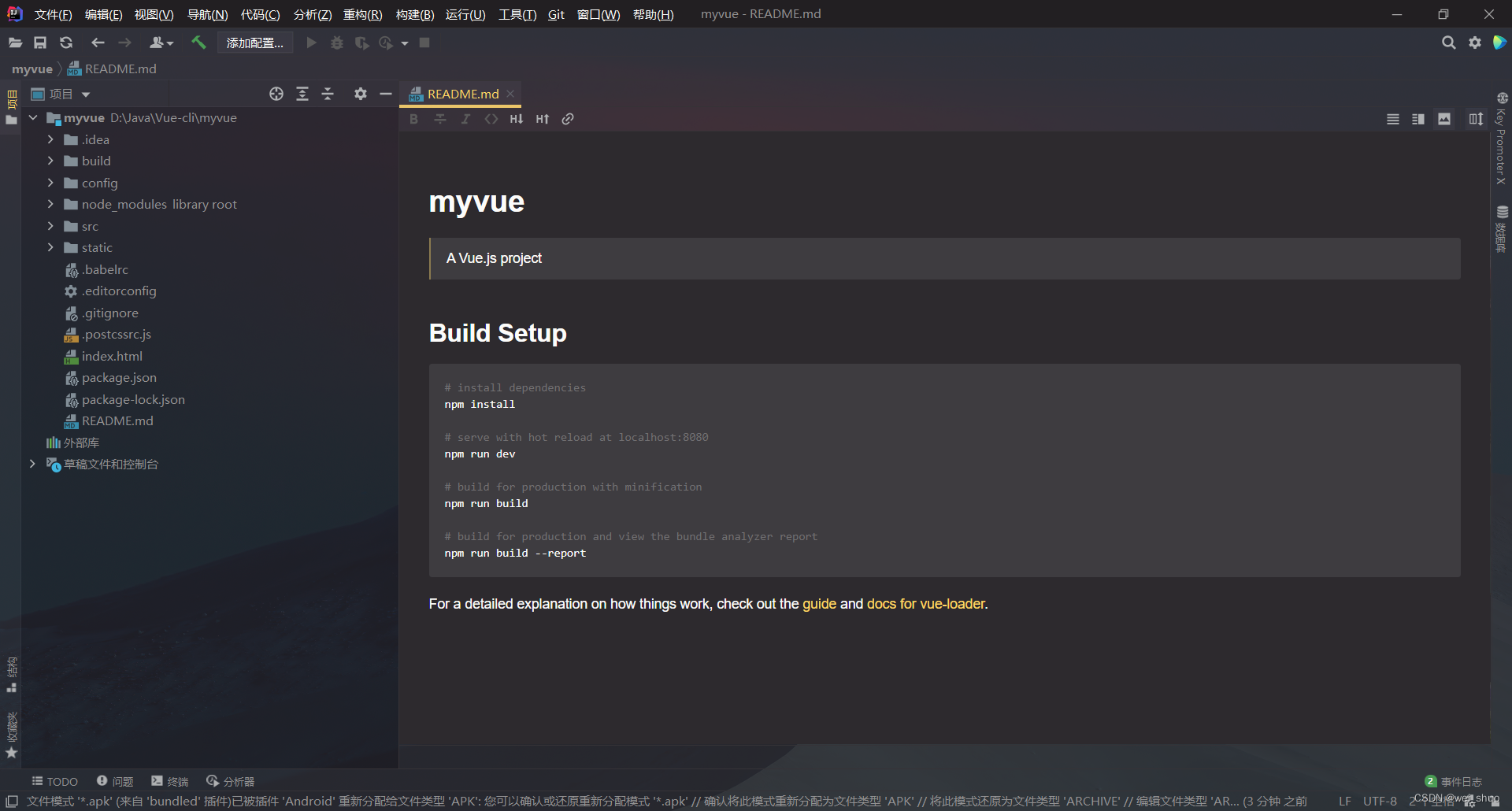Viewport: 1512px width, 811px height.
Task: Expand the .idea folder
Action: click(50, 139)
